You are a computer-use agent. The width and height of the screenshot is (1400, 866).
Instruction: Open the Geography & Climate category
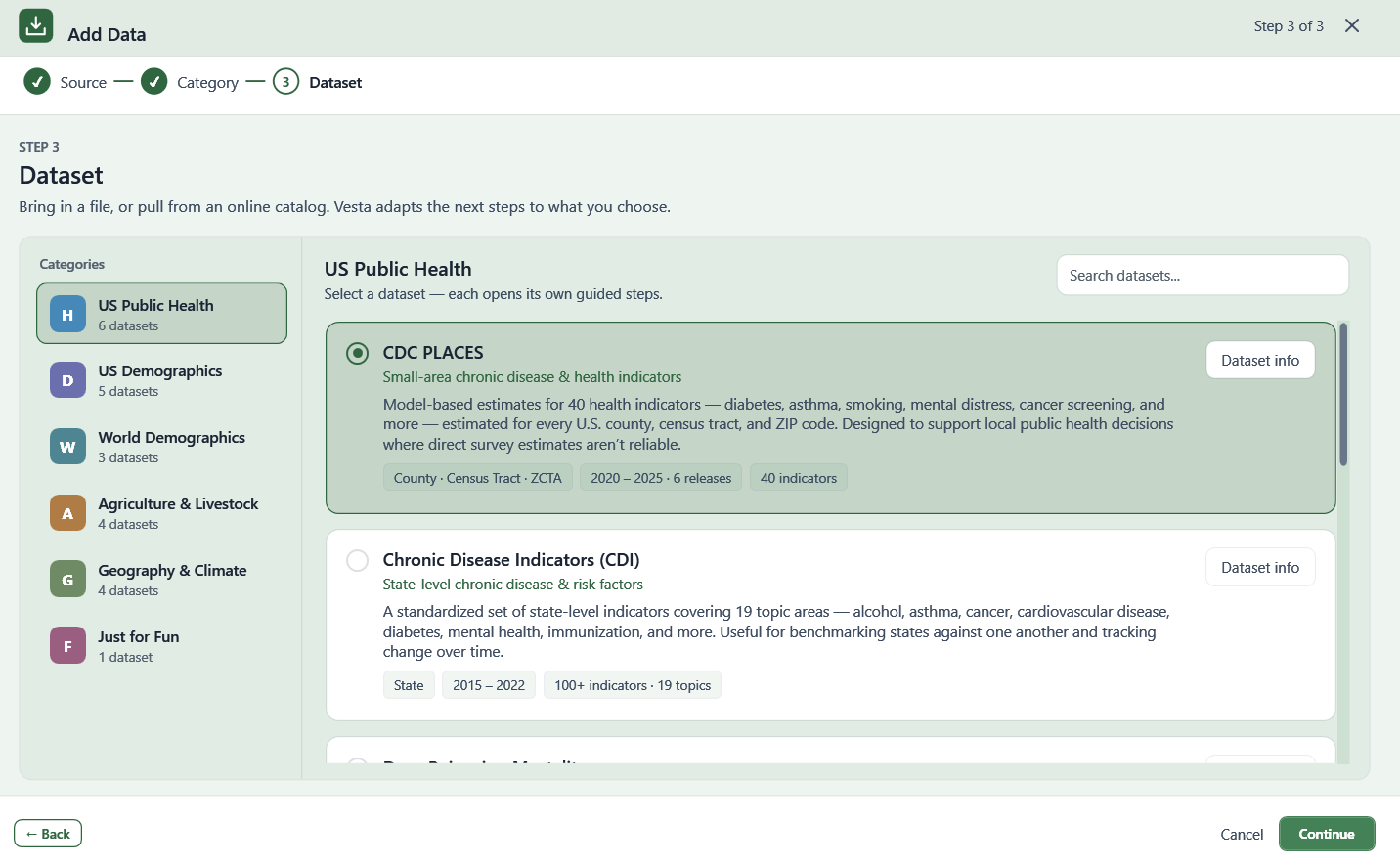[x=161, y=580]
